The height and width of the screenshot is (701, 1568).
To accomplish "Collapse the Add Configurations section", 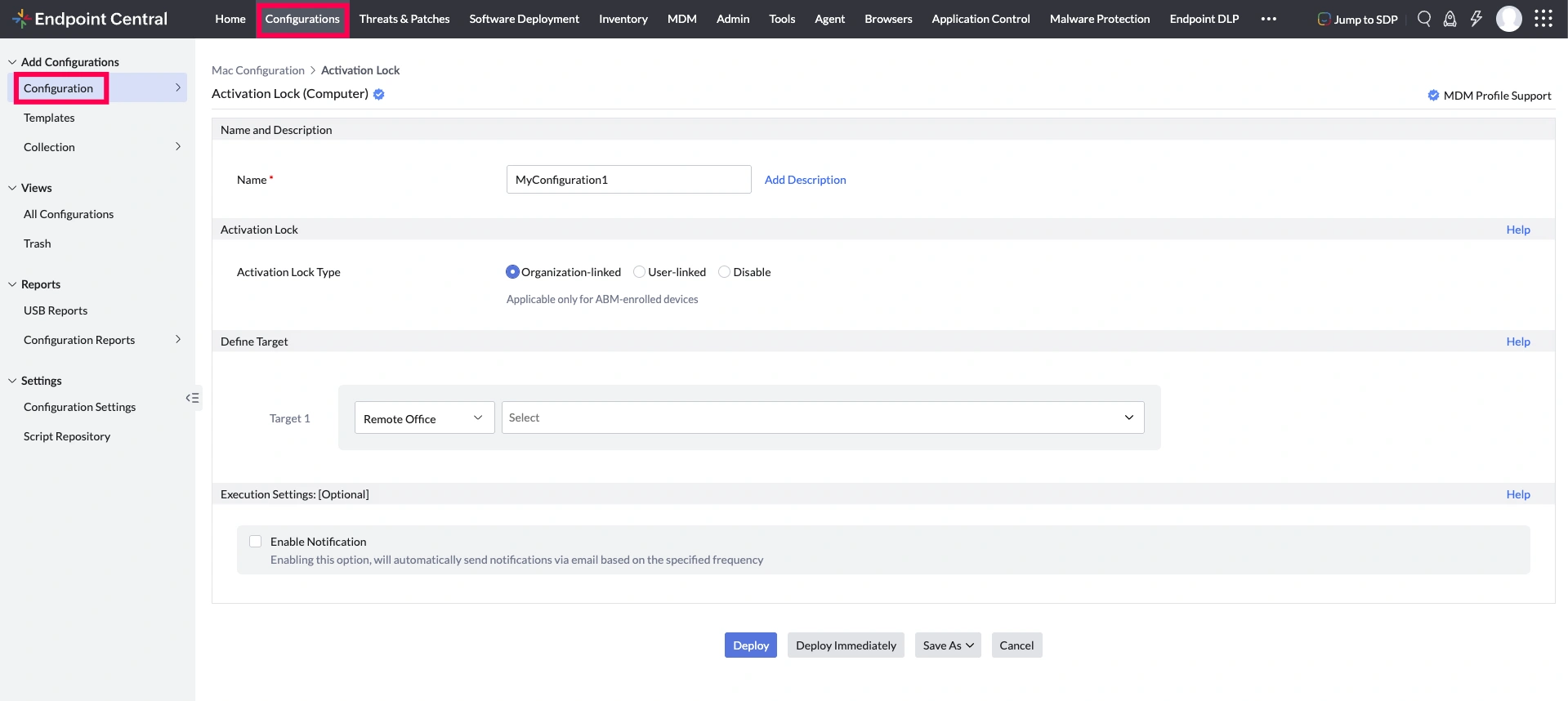I will point(12,62).
